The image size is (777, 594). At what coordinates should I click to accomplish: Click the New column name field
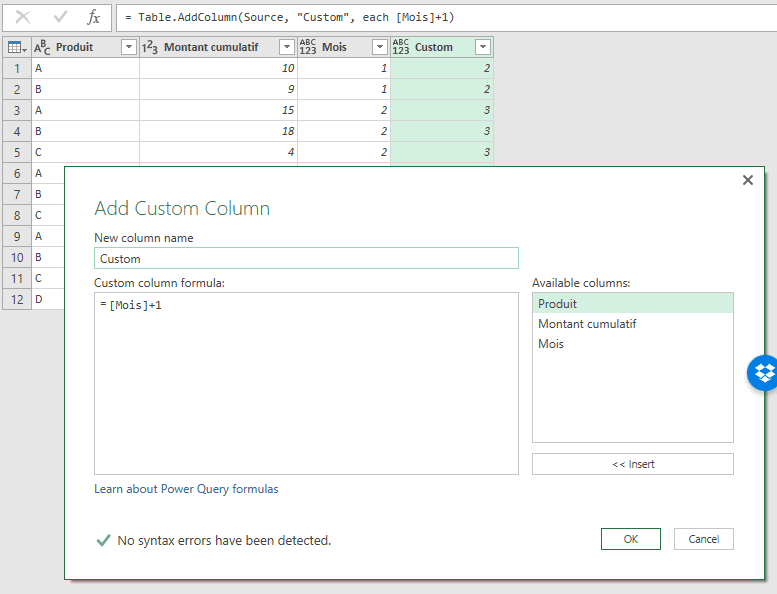(x=306, y=258)
